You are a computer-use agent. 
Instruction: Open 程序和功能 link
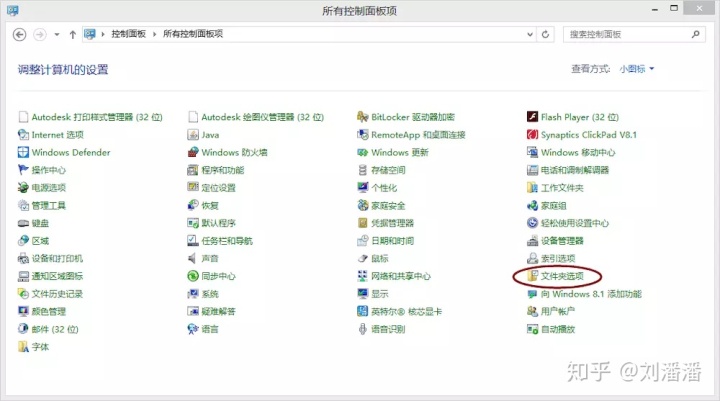tap(223, 170)
